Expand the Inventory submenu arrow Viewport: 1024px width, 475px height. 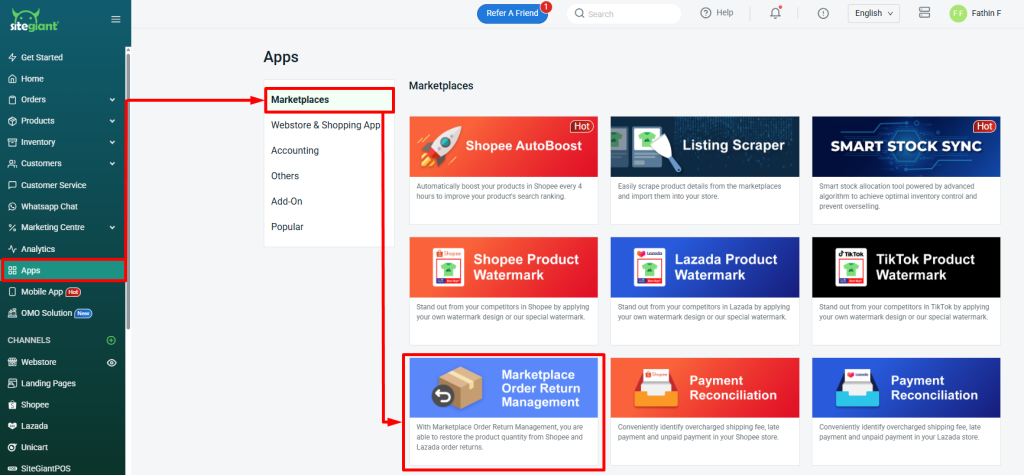(x=112, y=142)
